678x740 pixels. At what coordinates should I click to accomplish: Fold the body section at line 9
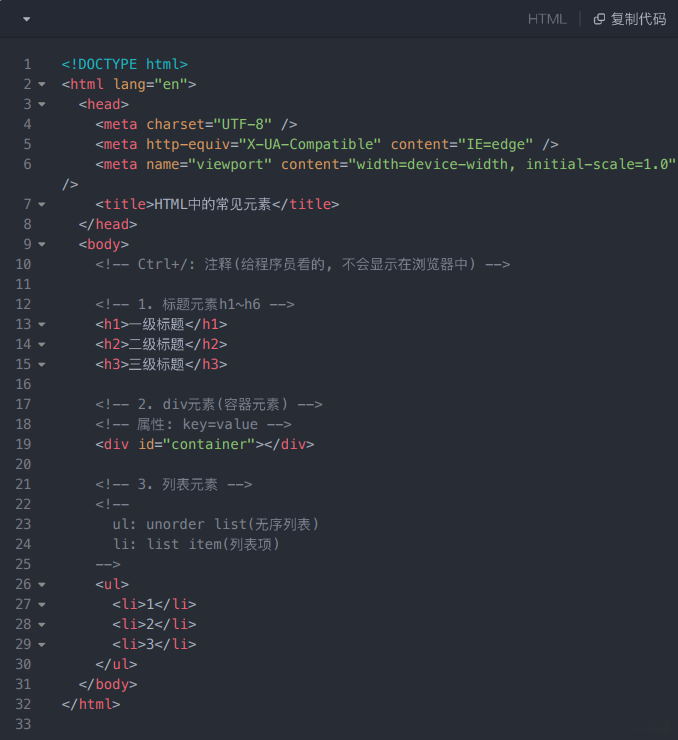pos(42,244)
